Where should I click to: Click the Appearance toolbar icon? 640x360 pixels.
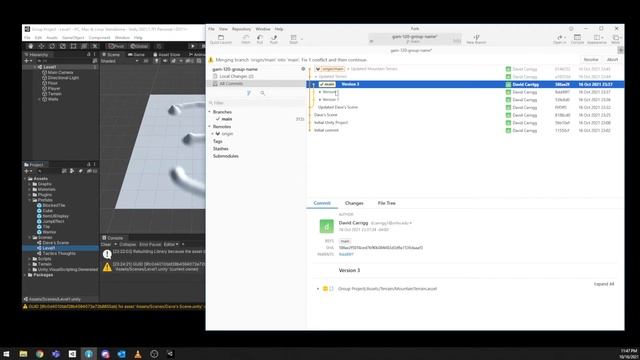(x=597, y=39)
